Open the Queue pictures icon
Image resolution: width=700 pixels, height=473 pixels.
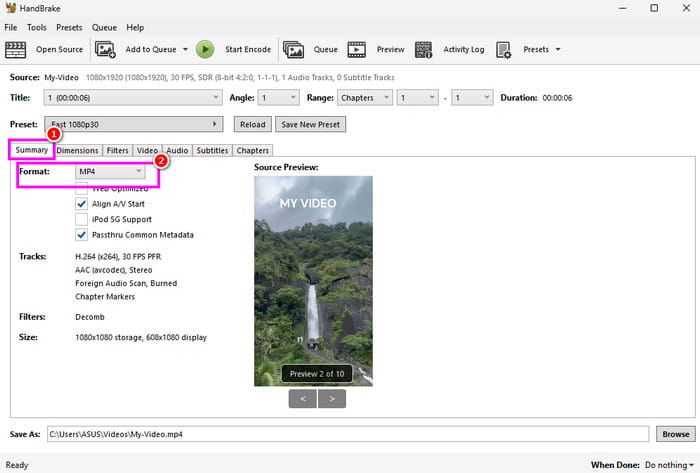pos(293,50)
